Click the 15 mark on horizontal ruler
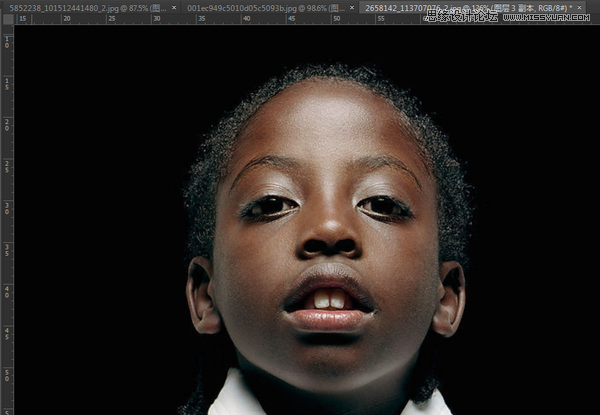The height and width of the screenshot is (415, 600). pyautogui.click(x=23, y=18)
